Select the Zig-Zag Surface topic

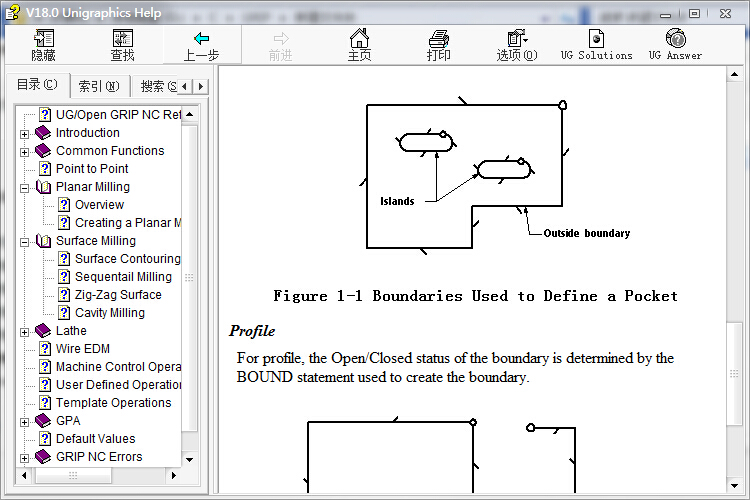coord(117,295)
